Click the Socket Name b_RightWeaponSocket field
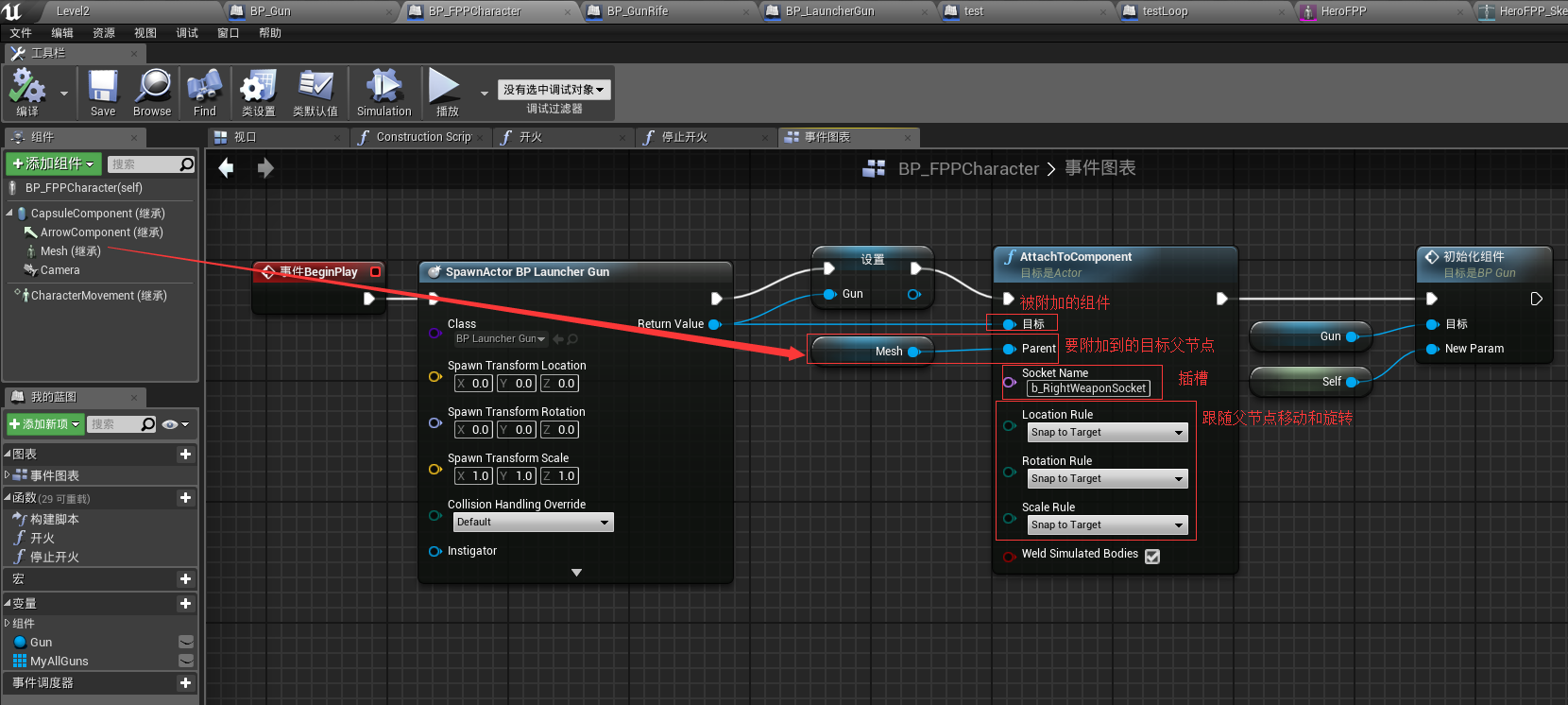Image resolution: width=1568 pixels, height=705 pixels. coord(1088,388)
